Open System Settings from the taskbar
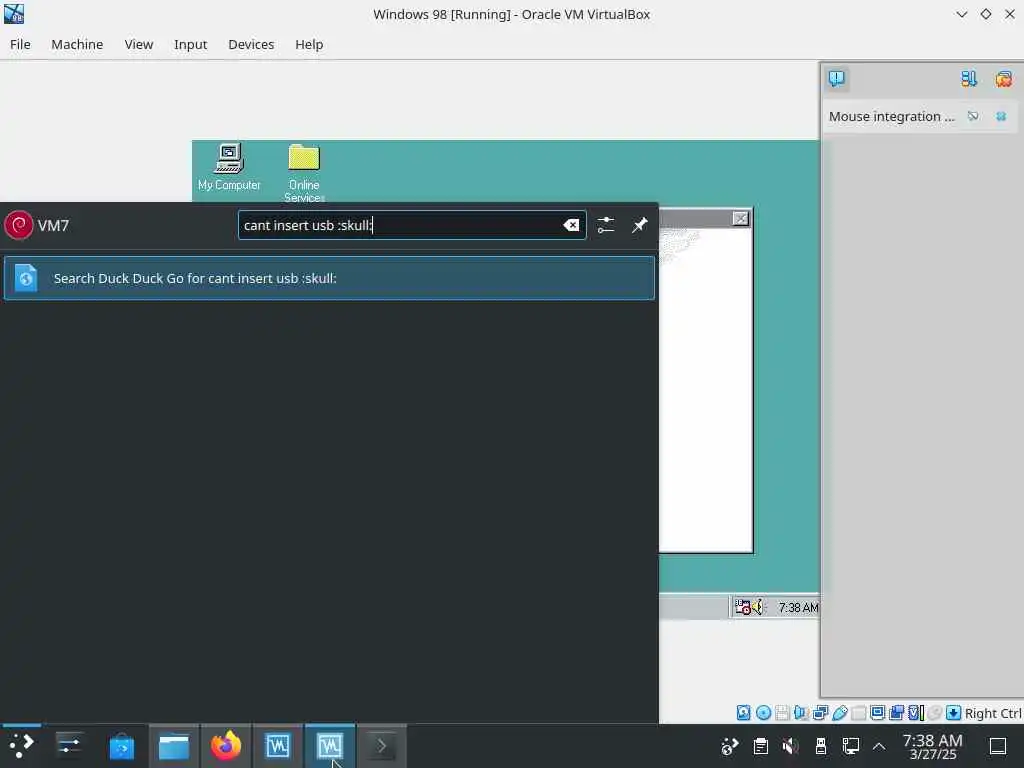The width and height of the screenshot is (1024, 768). point(69,746)
